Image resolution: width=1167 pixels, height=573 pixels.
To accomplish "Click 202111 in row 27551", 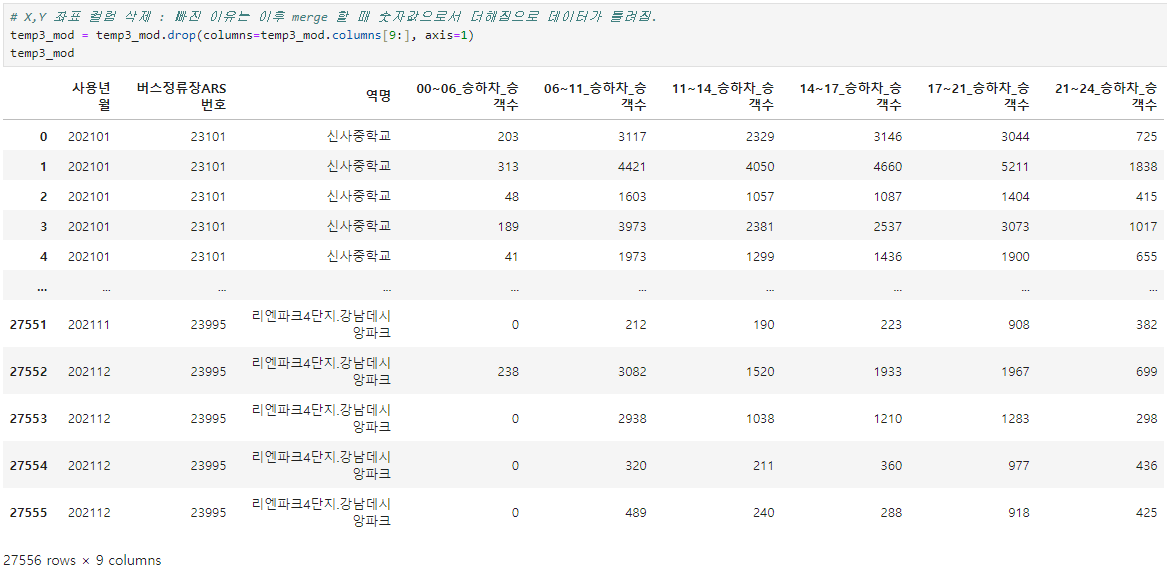I will coord(89,324).
